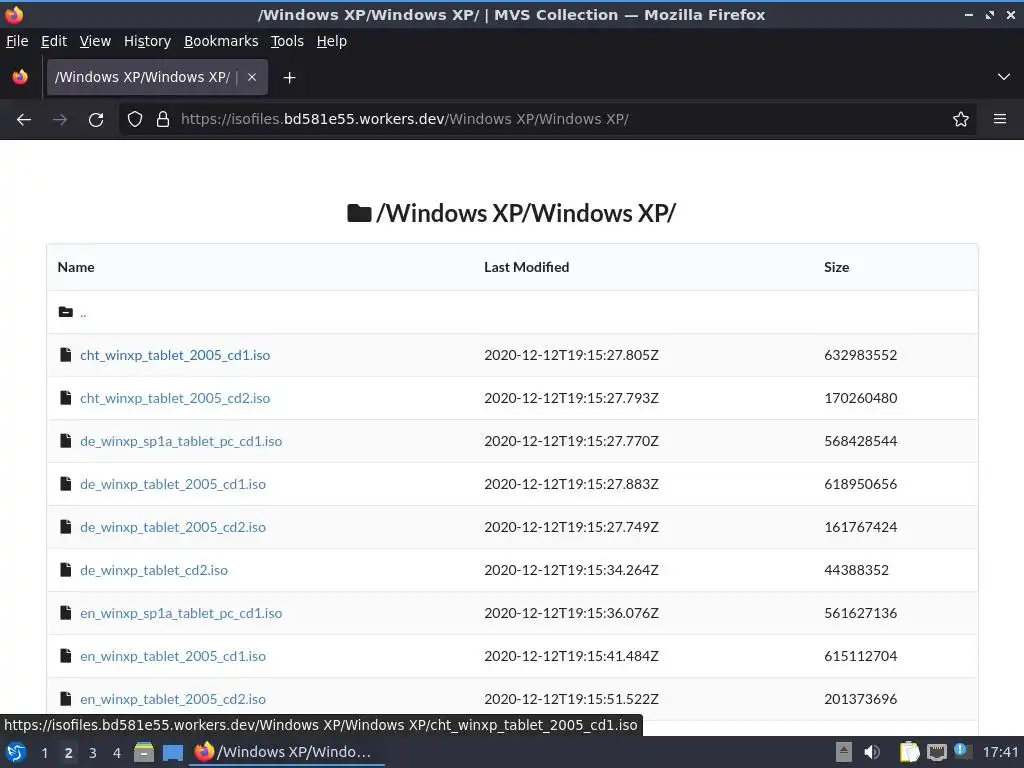The image size is (1024, 768).
Task: Open the clipboard manager tray icon
Action: pos(909,752)
